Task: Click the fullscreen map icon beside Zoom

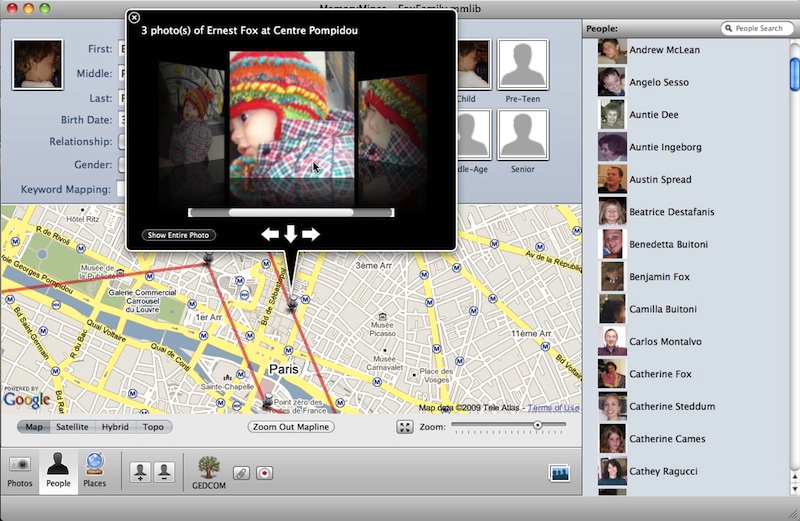Action: [x=404, y=427]
